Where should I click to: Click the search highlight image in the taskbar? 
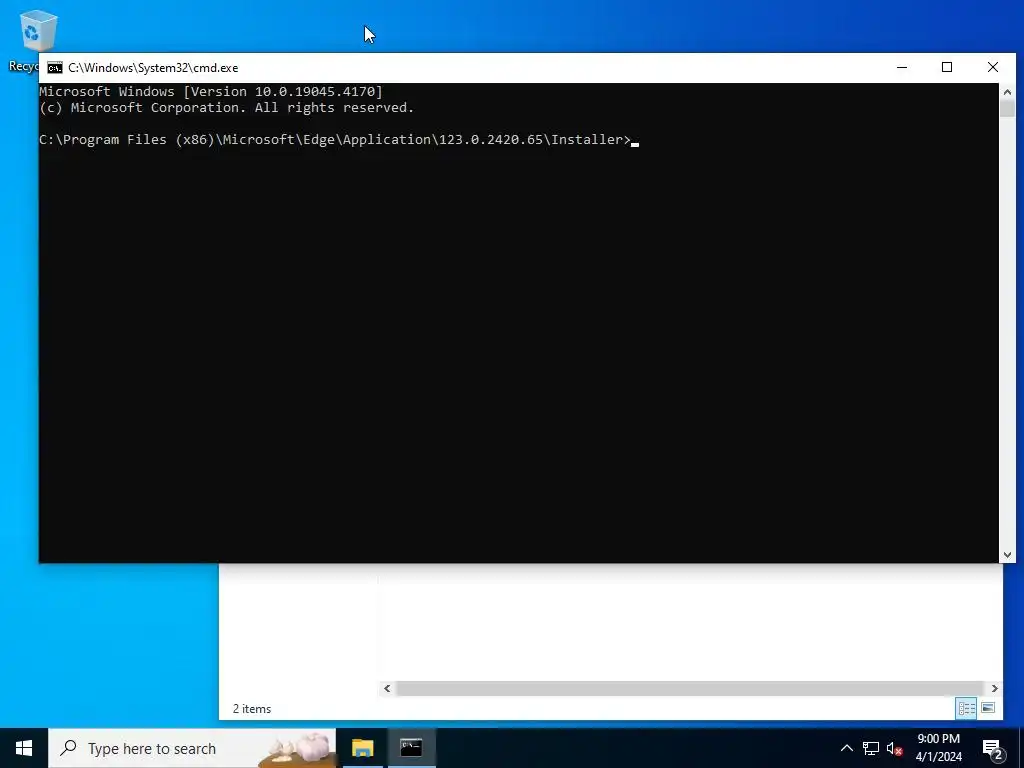297,748
